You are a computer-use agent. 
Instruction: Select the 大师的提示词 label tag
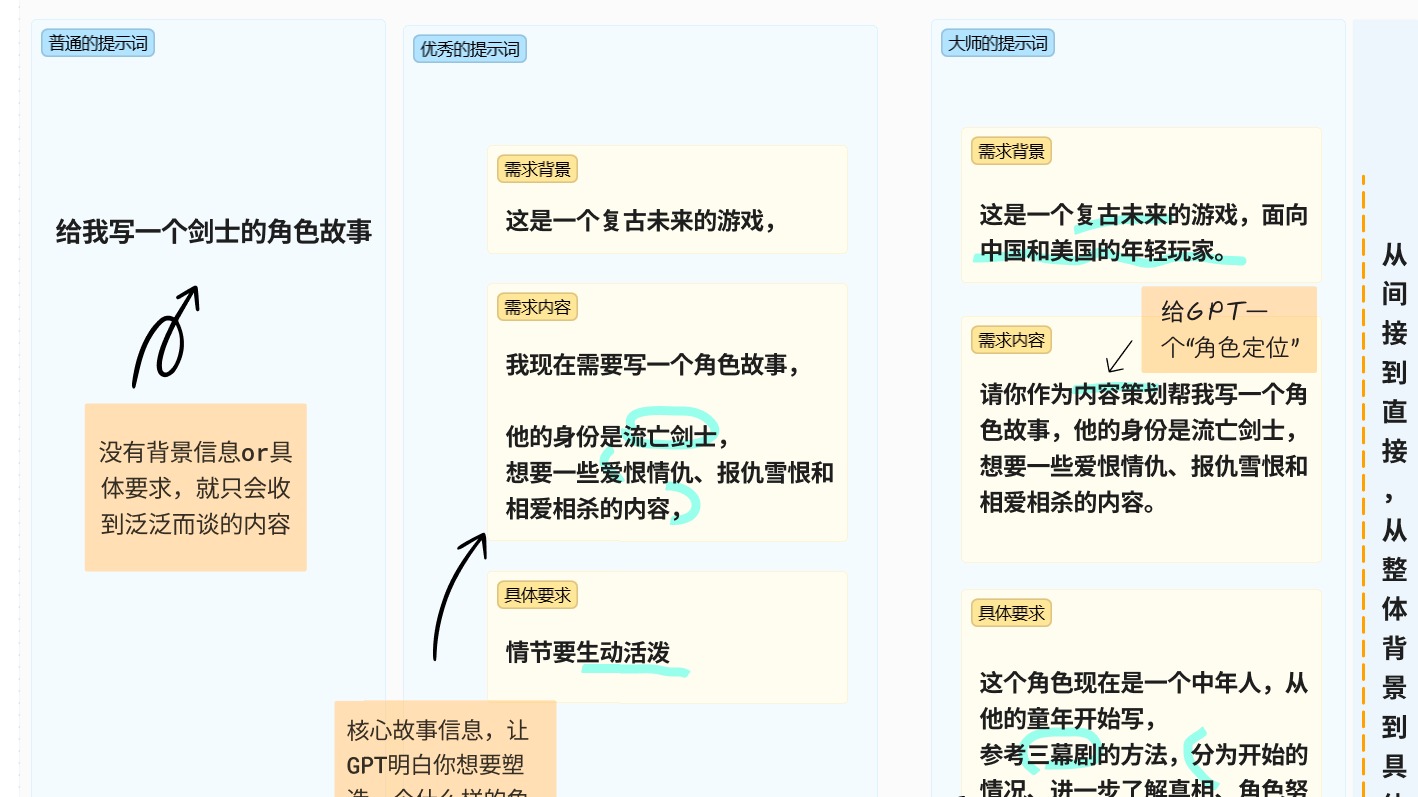tap(998, 43)
